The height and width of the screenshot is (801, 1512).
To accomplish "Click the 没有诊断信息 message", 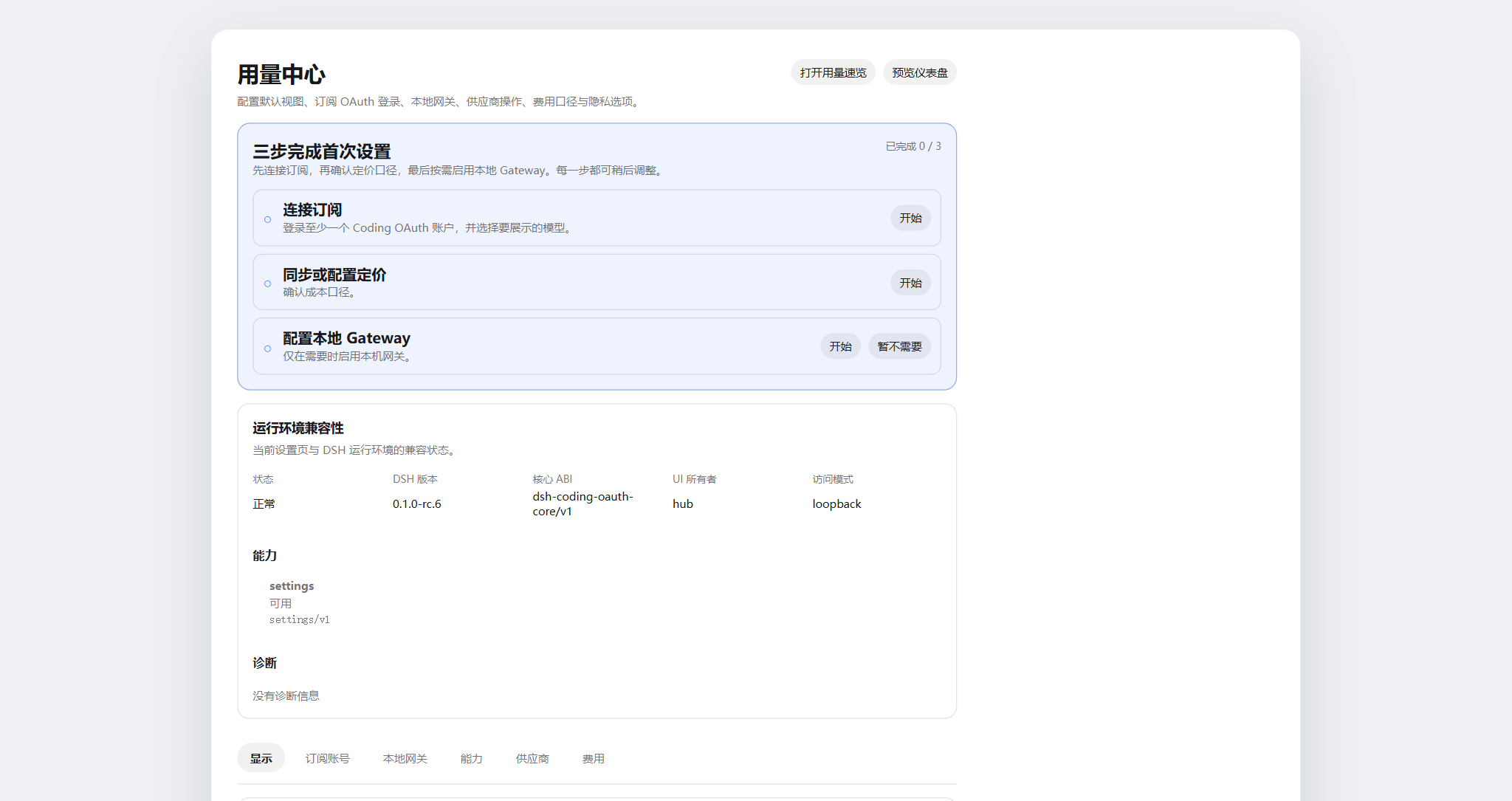I will [286, 695].
